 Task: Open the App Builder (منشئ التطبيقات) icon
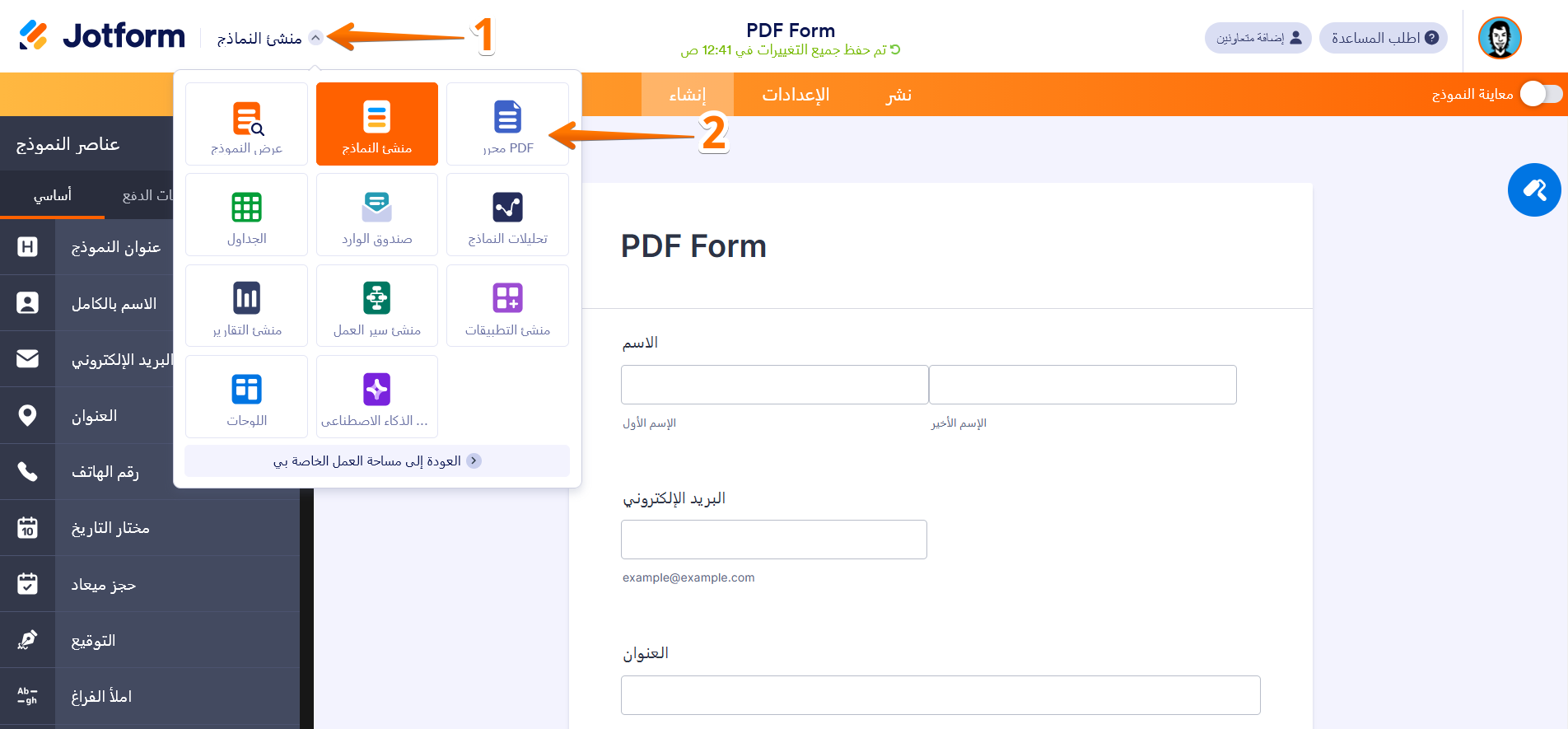507,306
